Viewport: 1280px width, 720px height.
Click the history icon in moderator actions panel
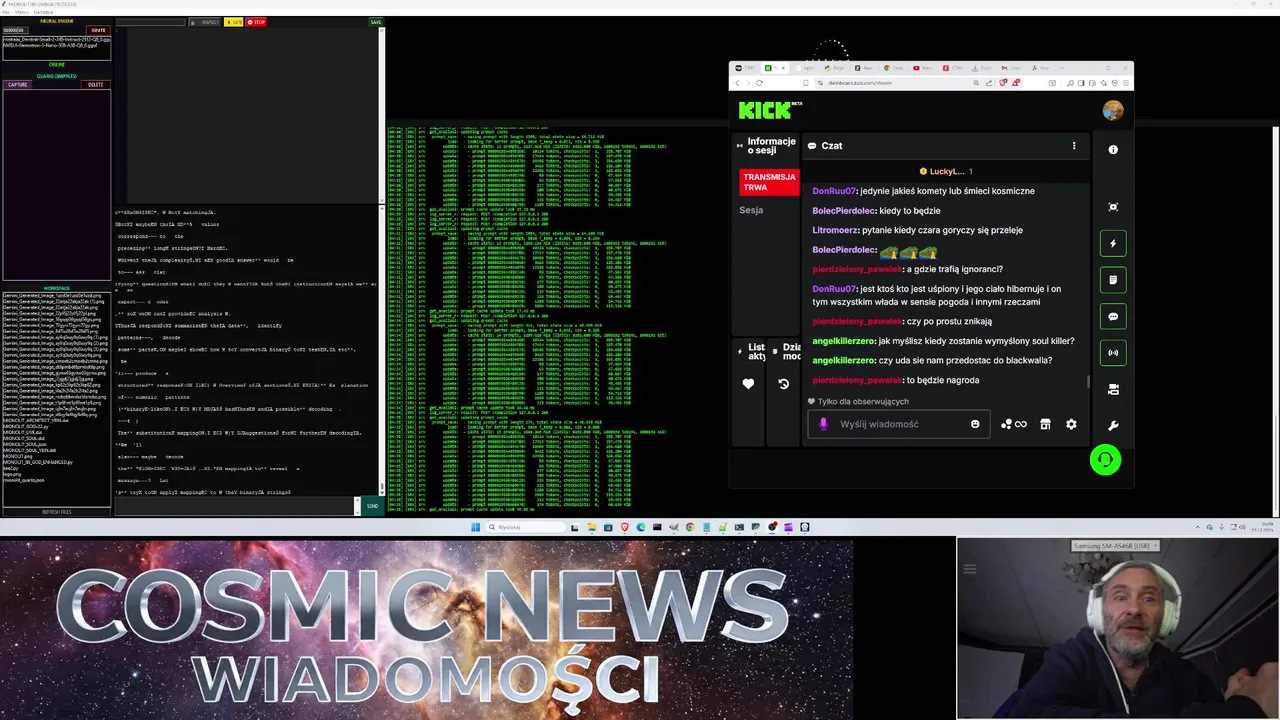(x=784, y=384)
